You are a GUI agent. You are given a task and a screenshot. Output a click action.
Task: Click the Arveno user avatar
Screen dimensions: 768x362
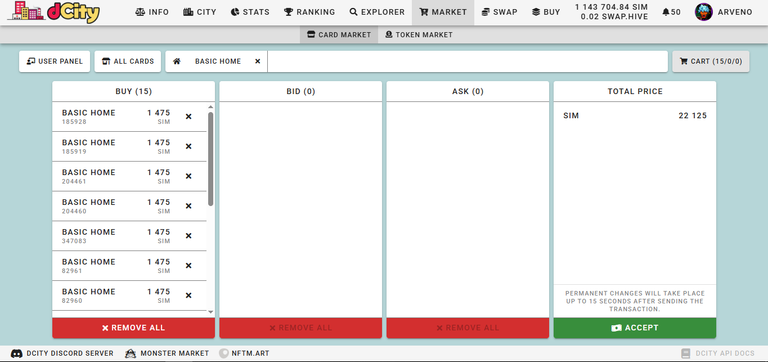coord(703,12)
